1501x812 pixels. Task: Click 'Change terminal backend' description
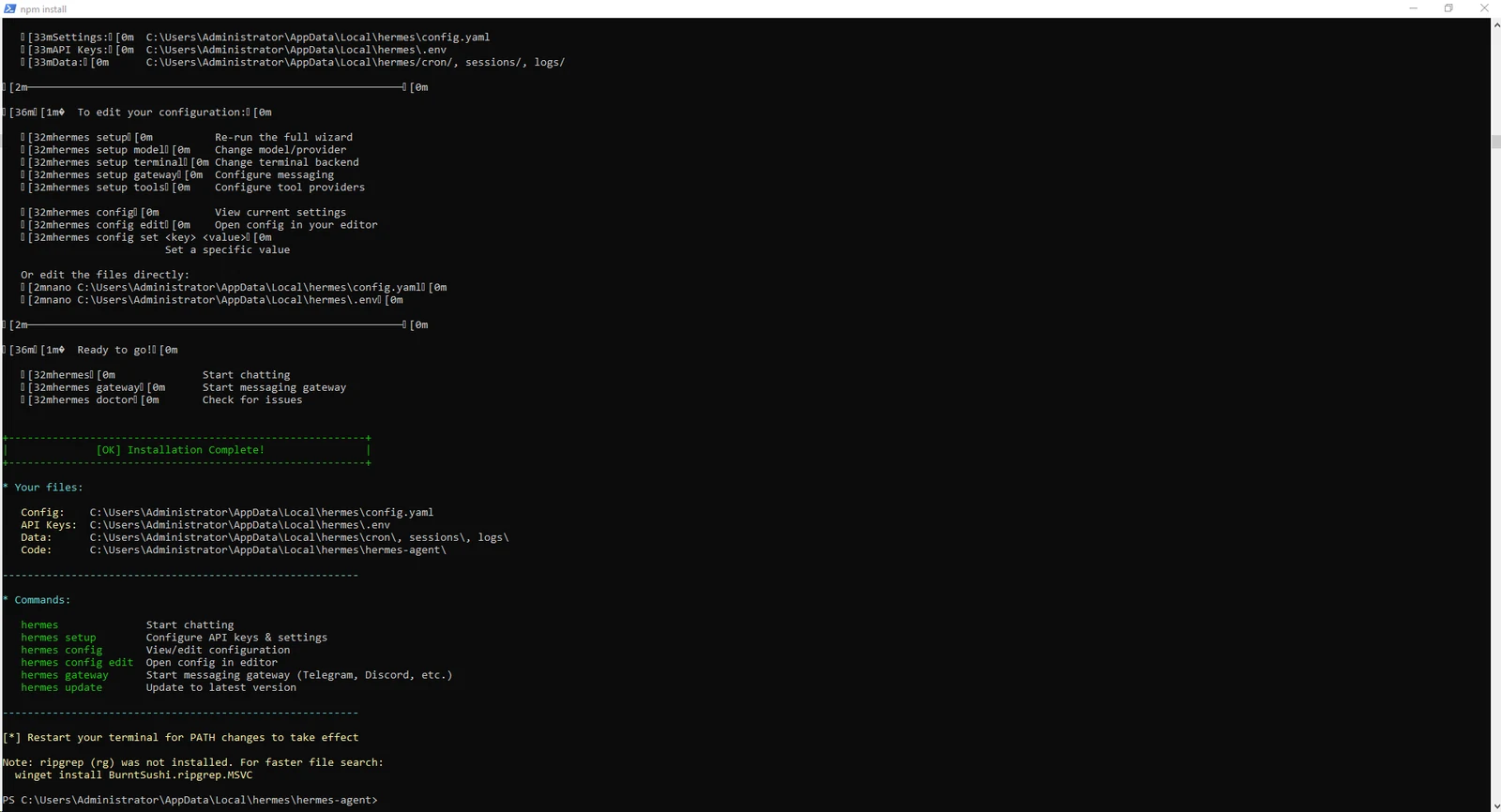click(x=287, y=162)
